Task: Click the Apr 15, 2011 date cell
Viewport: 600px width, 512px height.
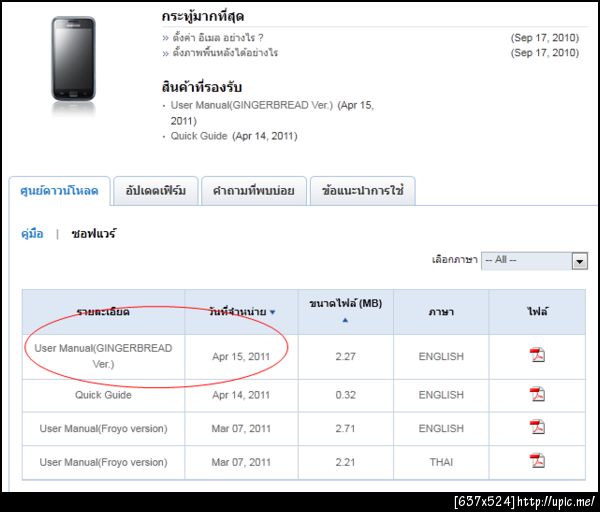Action: tap(241, 357)
